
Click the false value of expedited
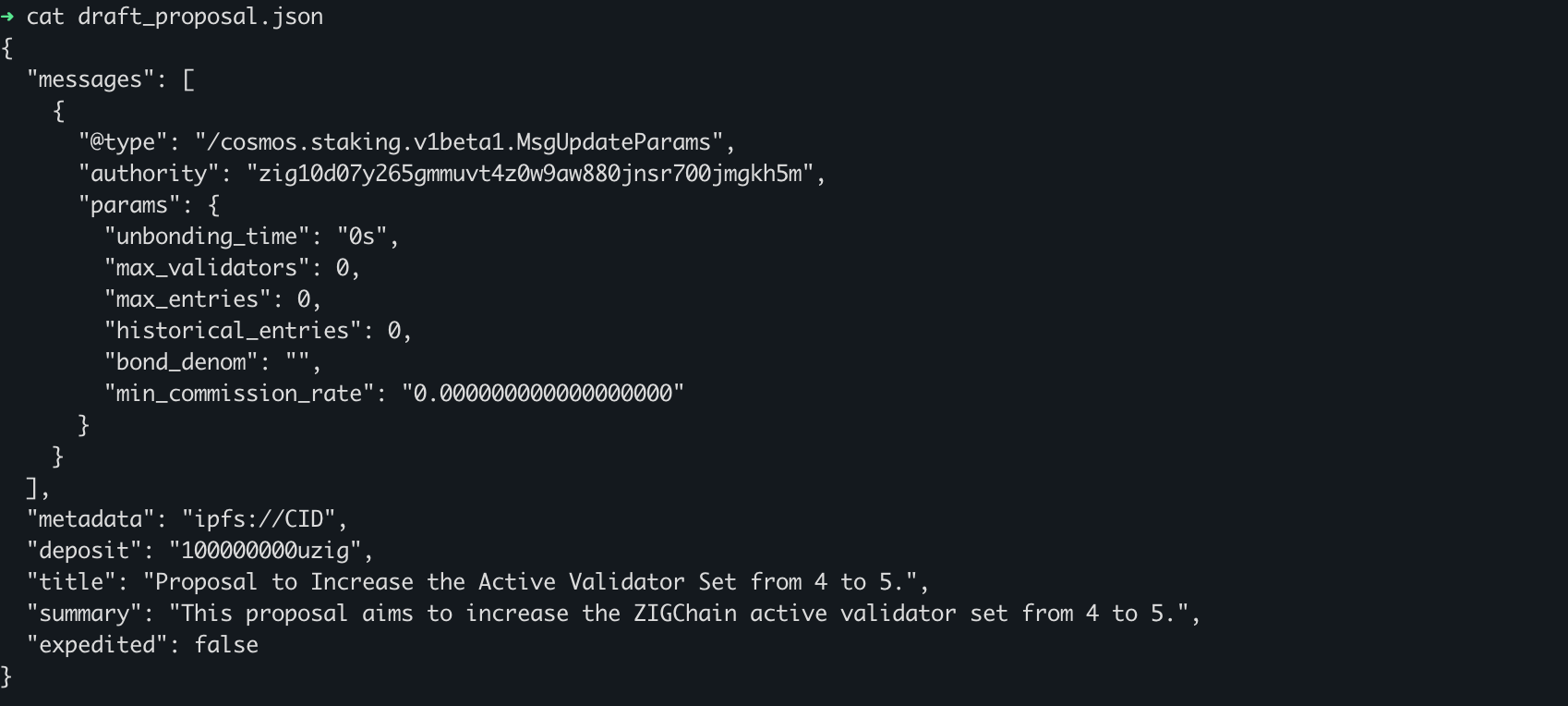[x=226, y=645]
